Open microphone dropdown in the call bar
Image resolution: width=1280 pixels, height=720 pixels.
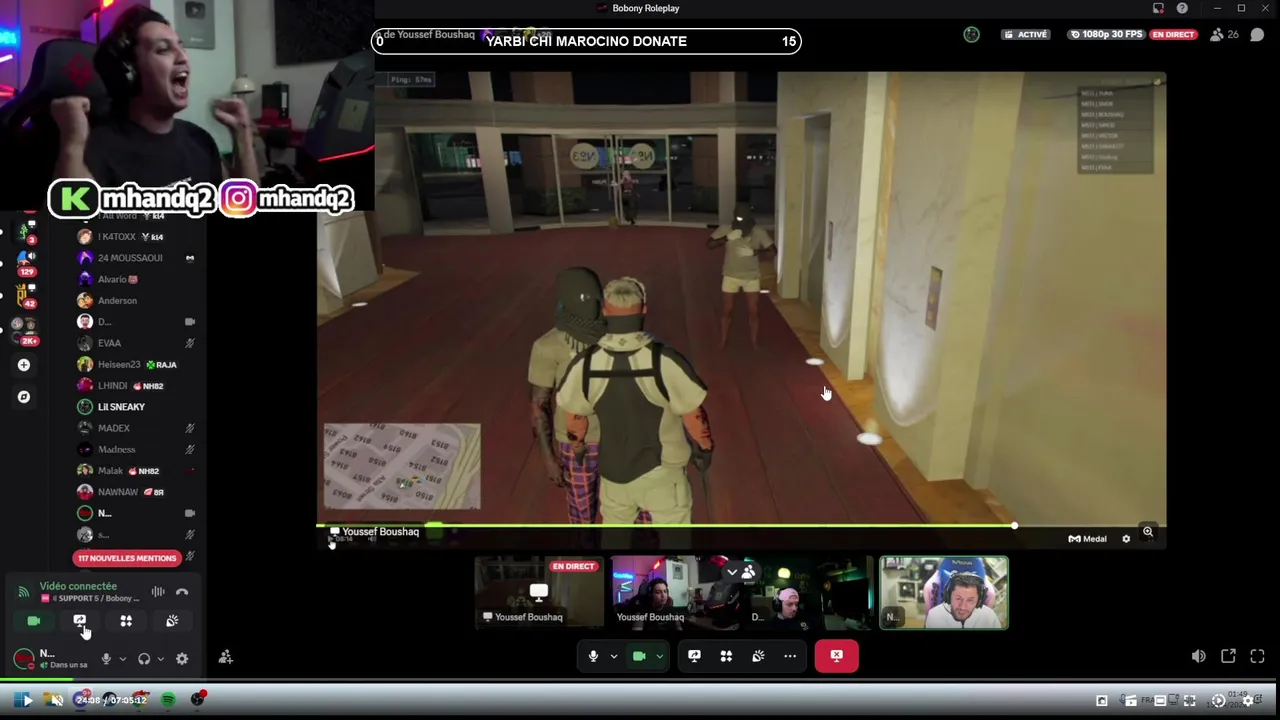coord(613,656)
